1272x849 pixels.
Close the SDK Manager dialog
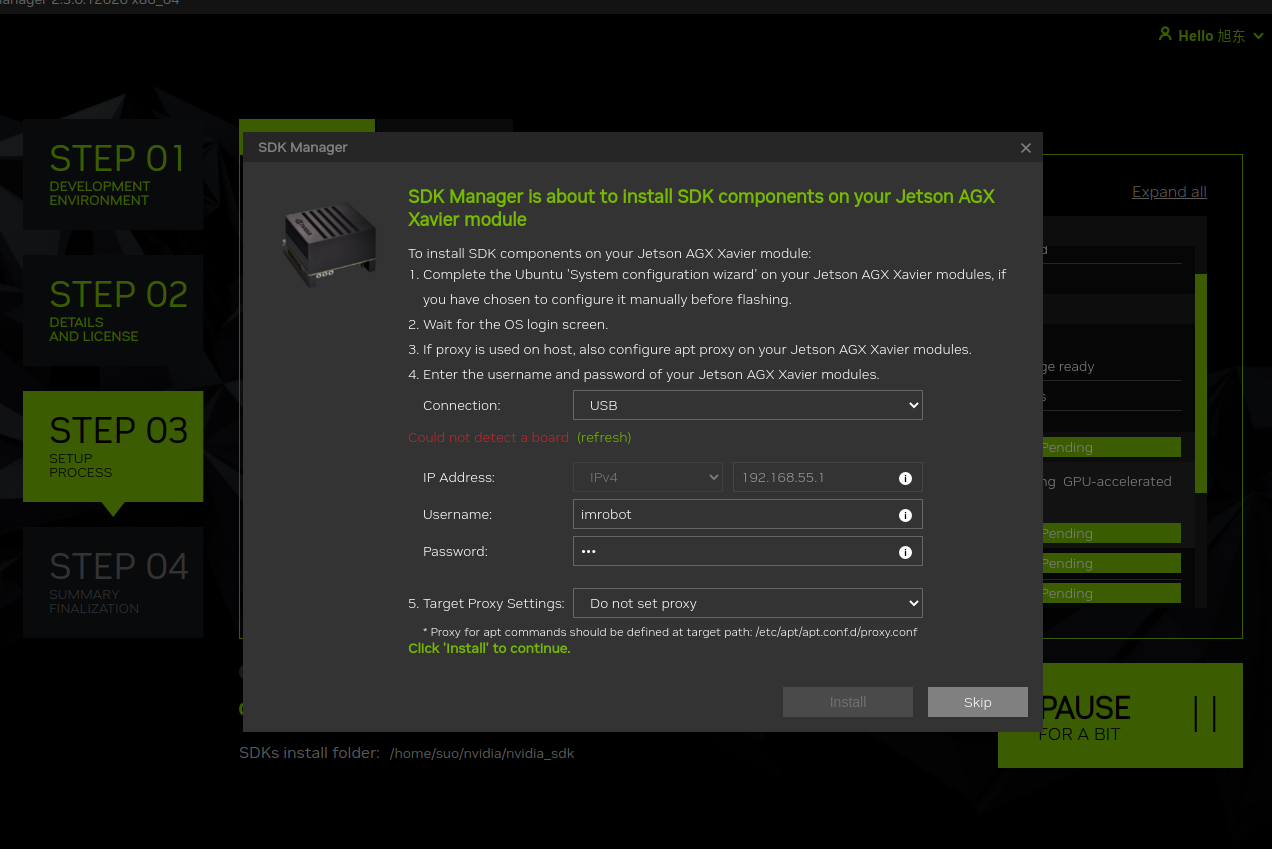(1025, 148)
